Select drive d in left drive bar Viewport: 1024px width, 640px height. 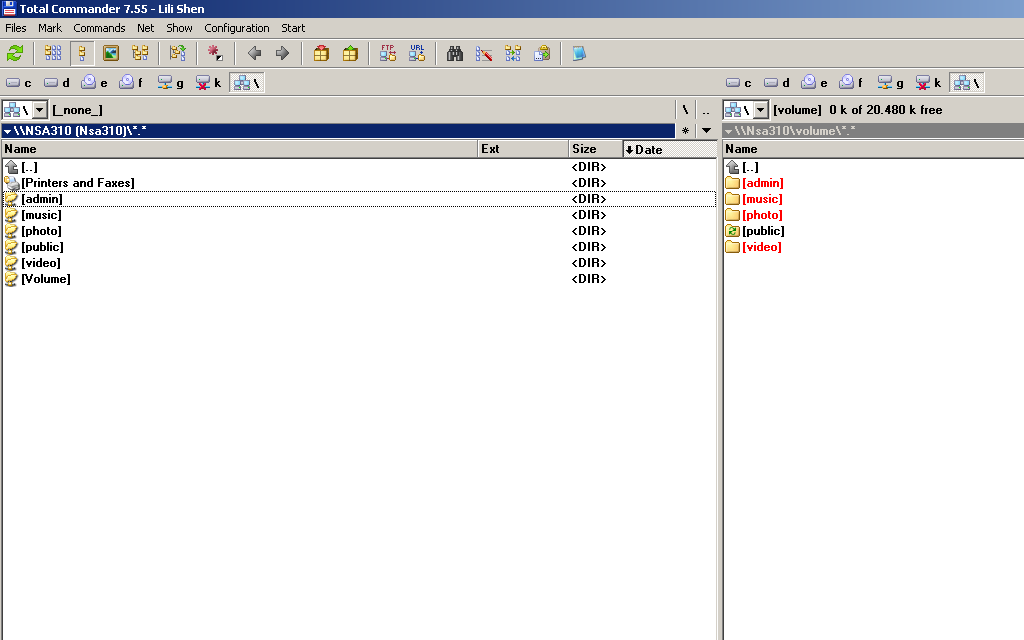[x=56, y=83]
